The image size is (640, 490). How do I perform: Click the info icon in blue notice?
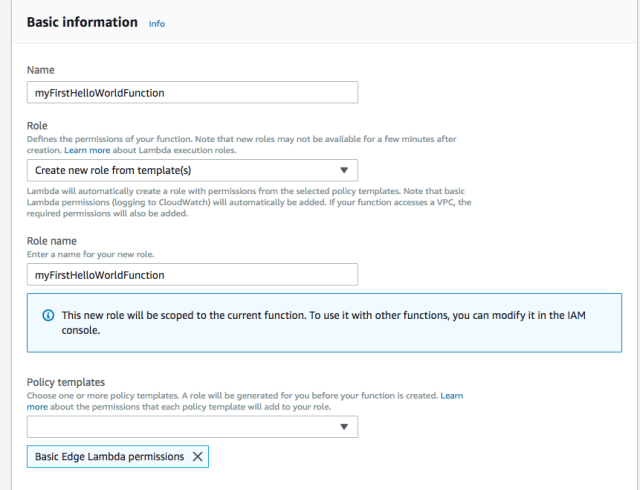48,315
